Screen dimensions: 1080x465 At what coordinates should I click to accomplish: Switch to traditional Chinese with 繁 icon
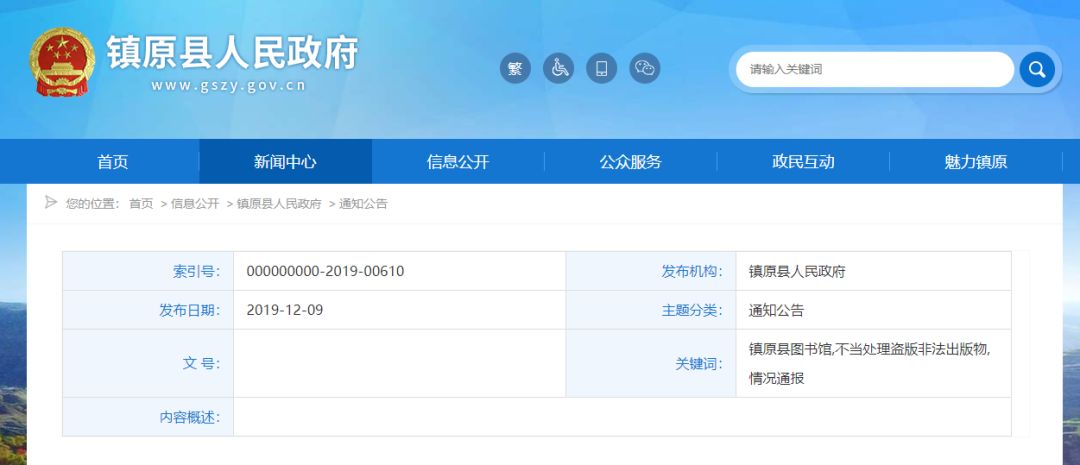click(515, 68)
